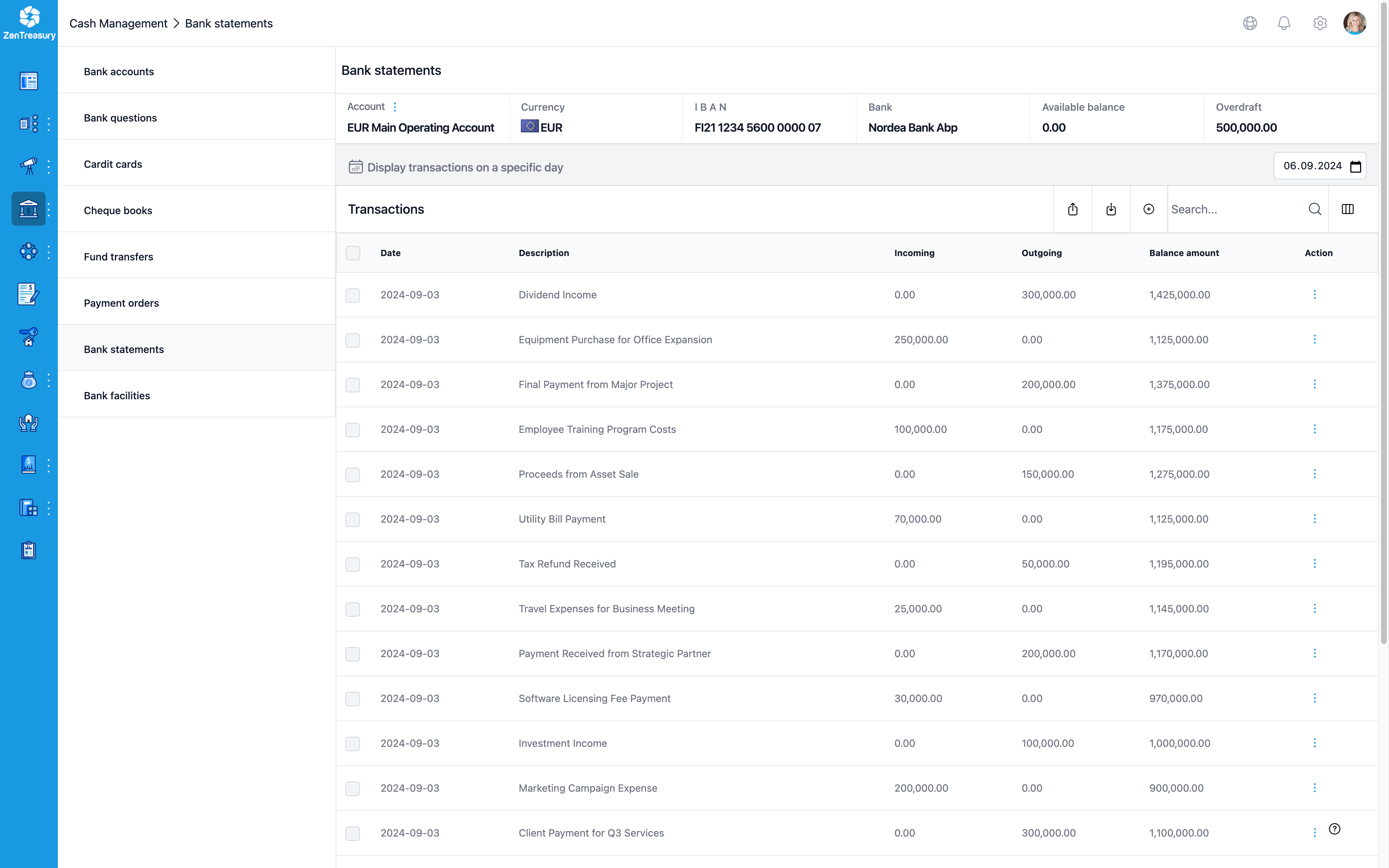Click the add transaction plus icon
The height and width of the screenshot is (868, 1389).
pyautogui.click(x=1148, y=209)
